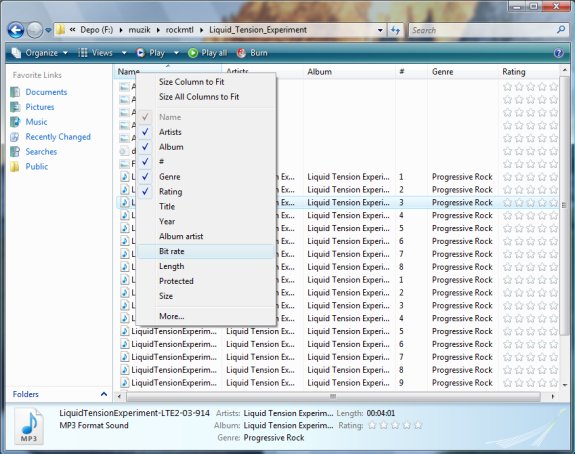
Task: Expand the Folders pane chevron
Action: point(104,394)
